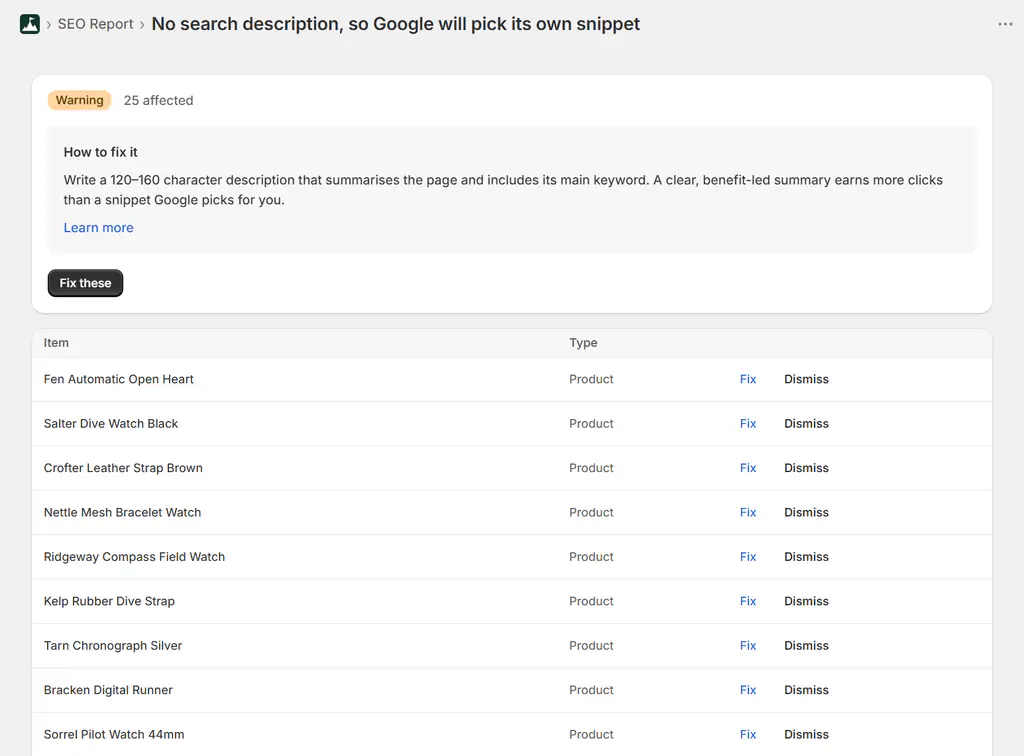Dismiss Sorrel Pilot Watch 44mm
The height and width of the screenshot is (756, 1024).
tap(806, 734)
